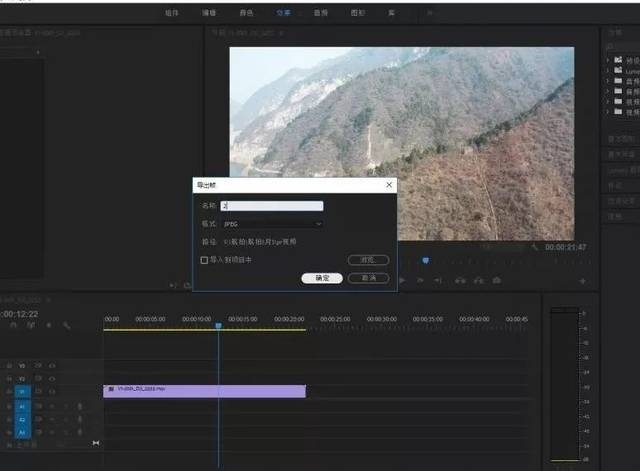Toggle V1 track eye visibility
The height and width of the screenshot is (471, 640).
pyautogui.click(x=51, y=392)
